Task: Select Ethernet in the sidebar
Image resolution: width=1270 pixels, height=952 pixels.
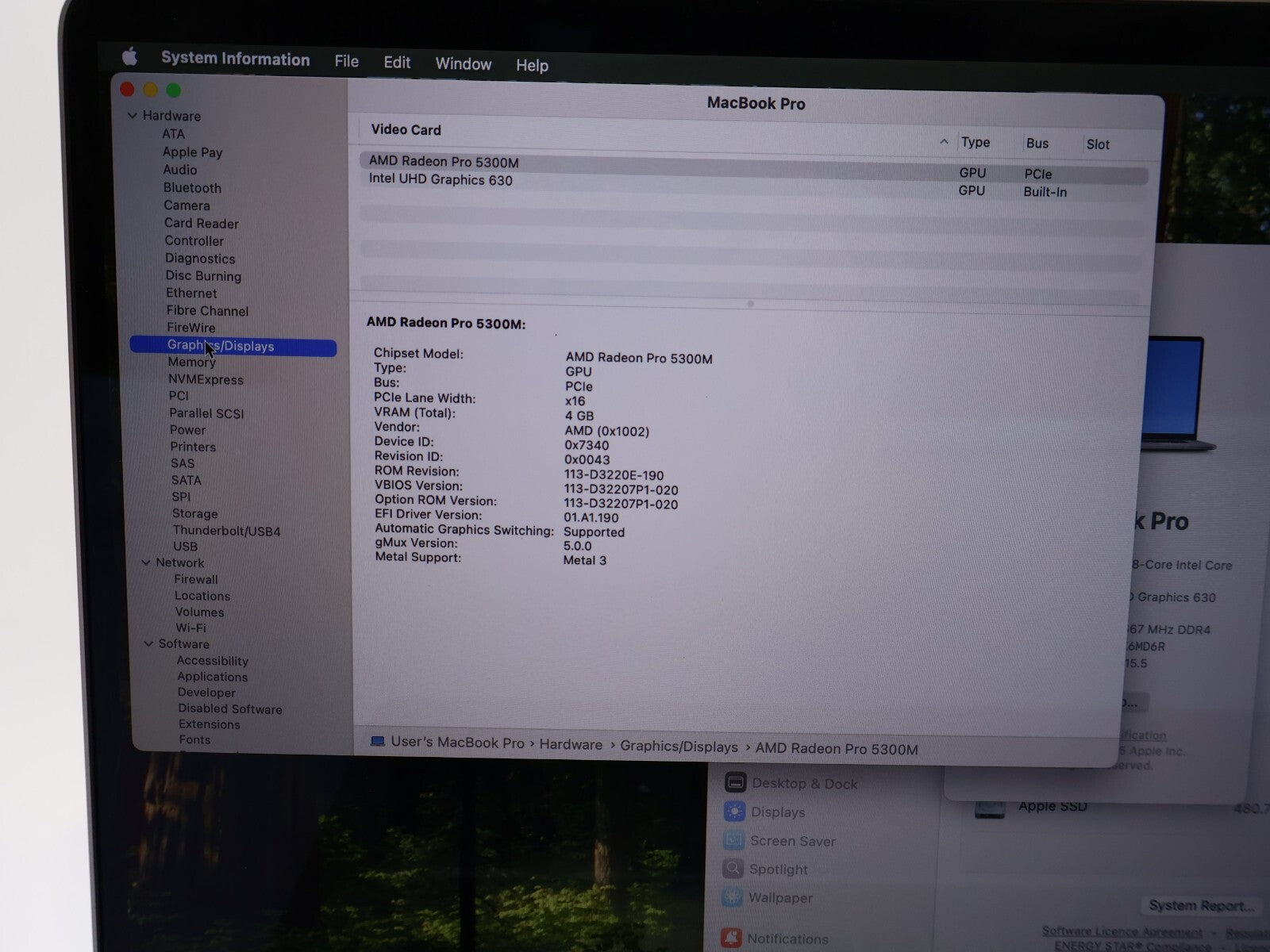Action: pyautogui.click(x=191, y=294)
